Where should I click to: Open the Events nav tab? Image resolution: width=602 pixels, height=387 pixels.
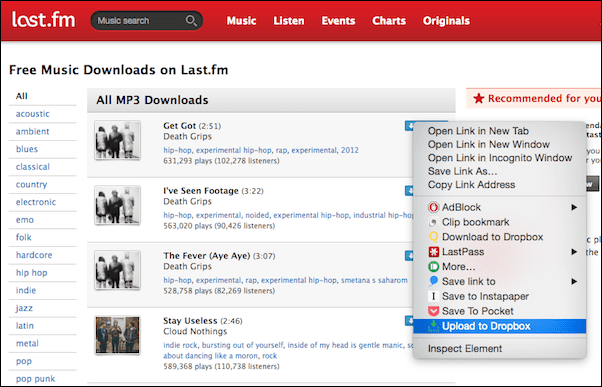point(338,21)
